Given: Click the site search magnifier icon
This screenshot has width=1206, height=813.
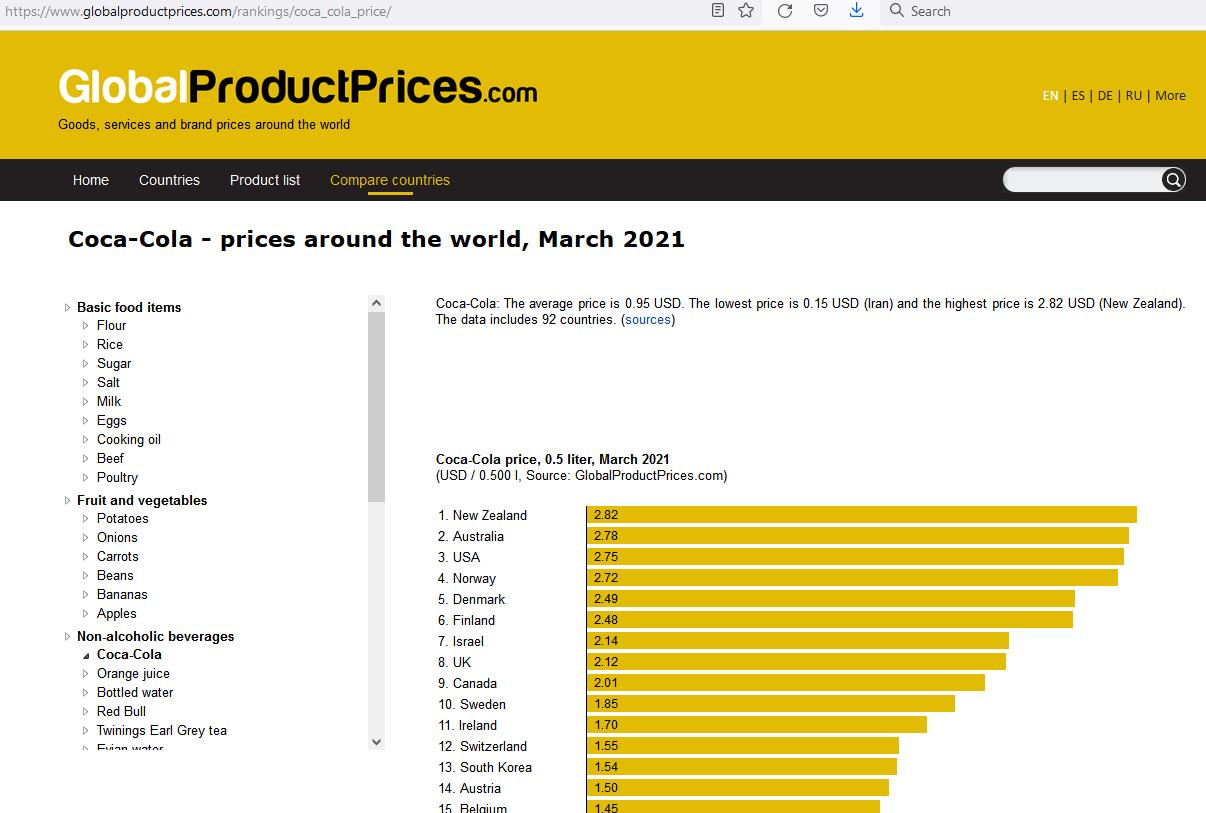Looking at the screenshot, I should coord(1173,180).
